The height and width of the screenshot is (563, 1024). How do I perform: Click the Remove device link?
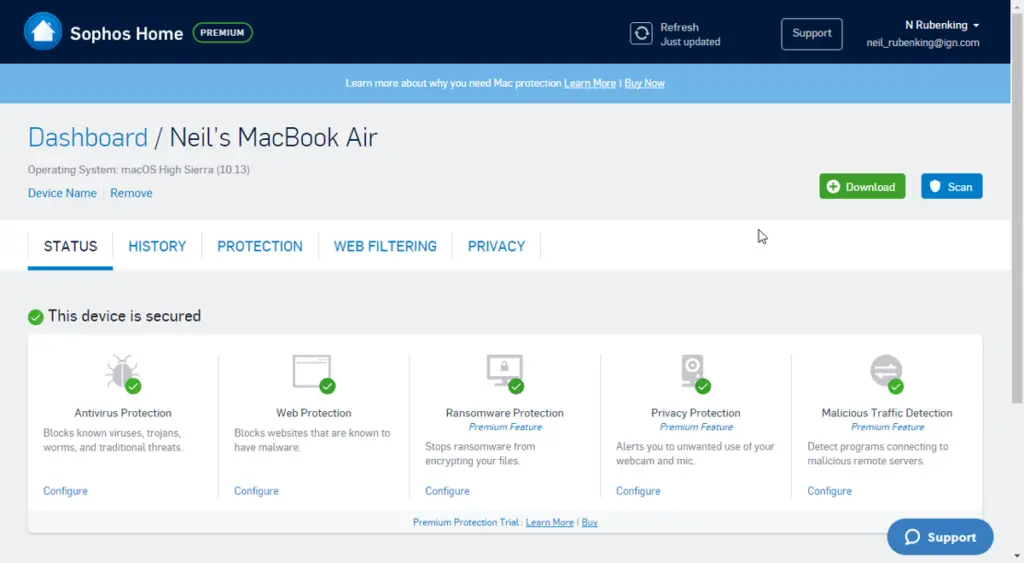tap(131, 193)
